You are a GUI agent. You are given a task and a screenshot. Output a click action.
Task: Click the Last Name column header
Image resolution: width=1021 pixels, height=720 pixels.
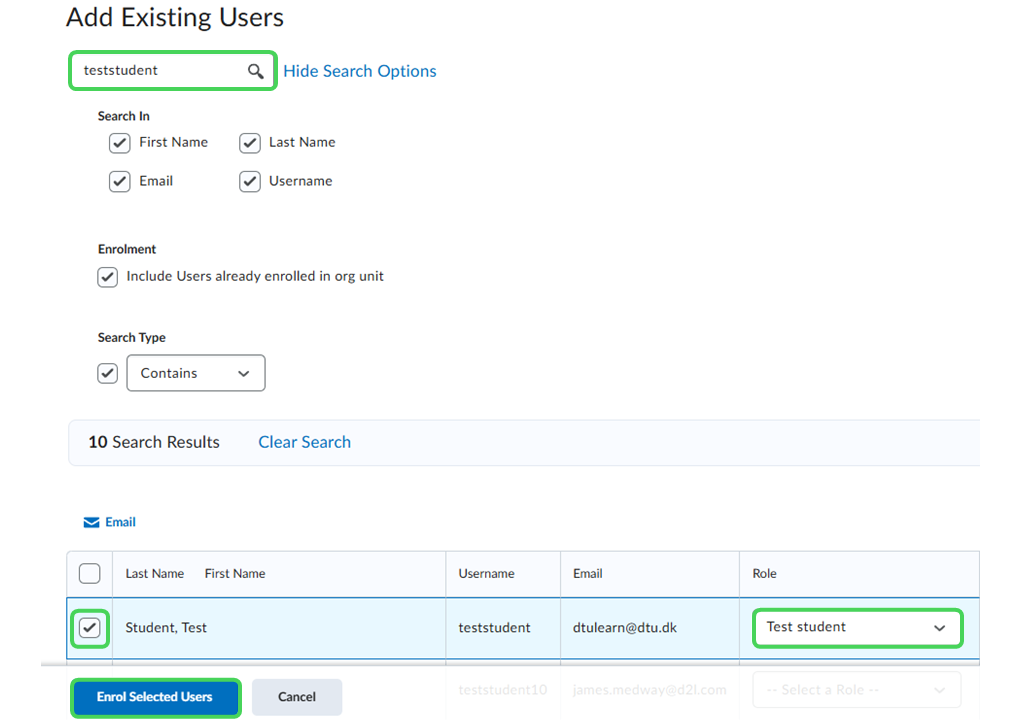point(155,574)
